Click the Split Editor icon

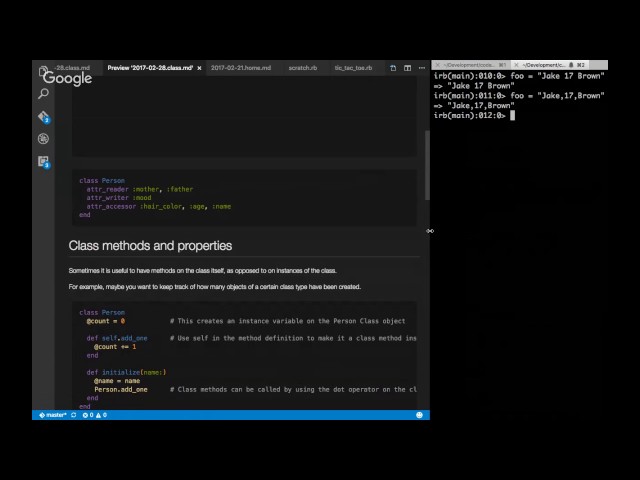[407, 68]
